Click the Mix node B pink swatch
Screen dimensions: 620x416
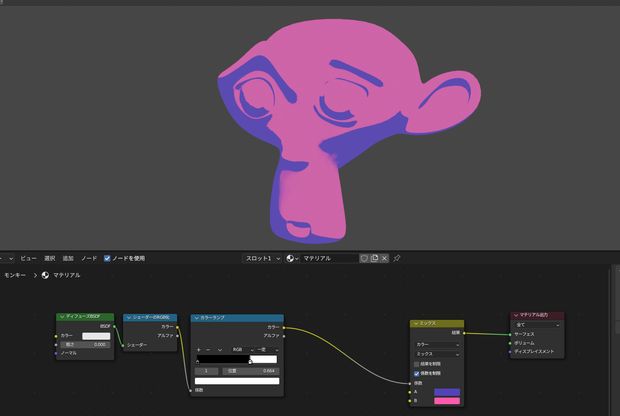click(x=447, y=401)
